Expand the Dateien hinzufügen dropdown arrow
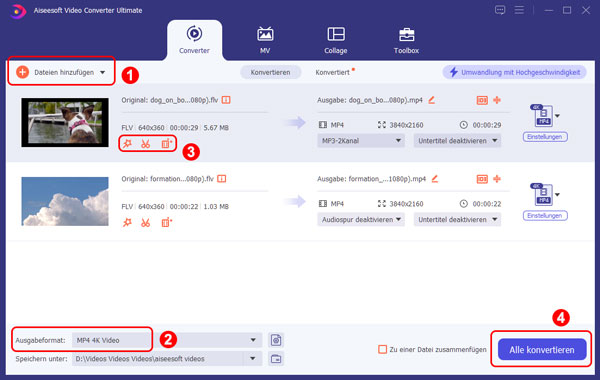Image resolution: width=600 pixels, height=380 pixels. 103,72
